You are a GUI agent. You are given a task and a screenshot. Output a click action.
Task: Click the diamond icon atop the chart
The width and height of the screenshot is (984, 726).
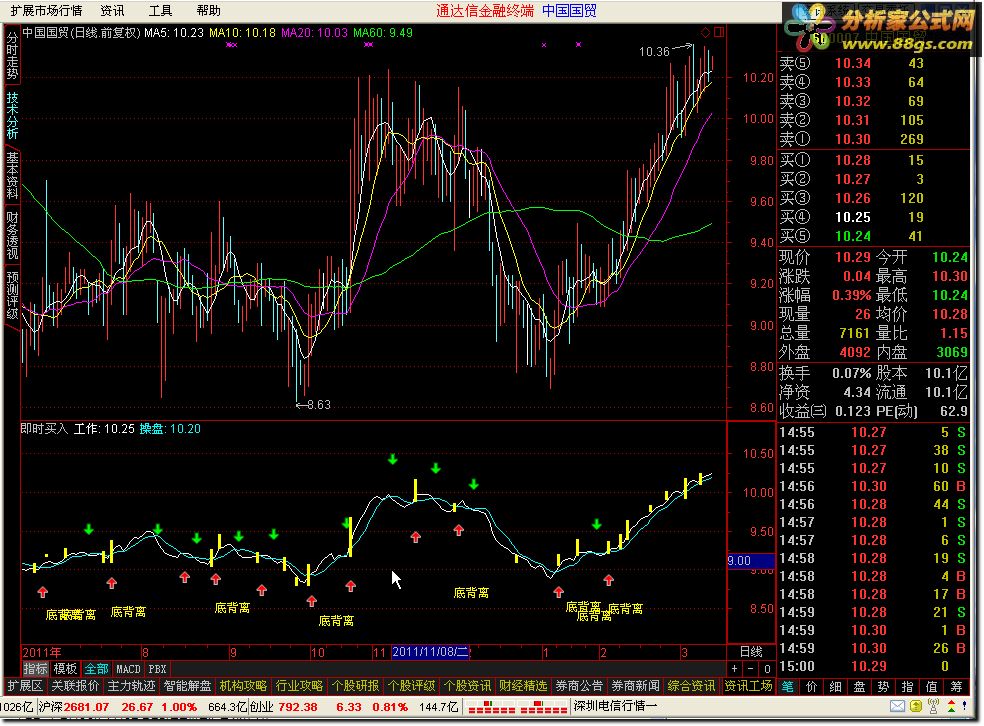[x=705, y=32]
